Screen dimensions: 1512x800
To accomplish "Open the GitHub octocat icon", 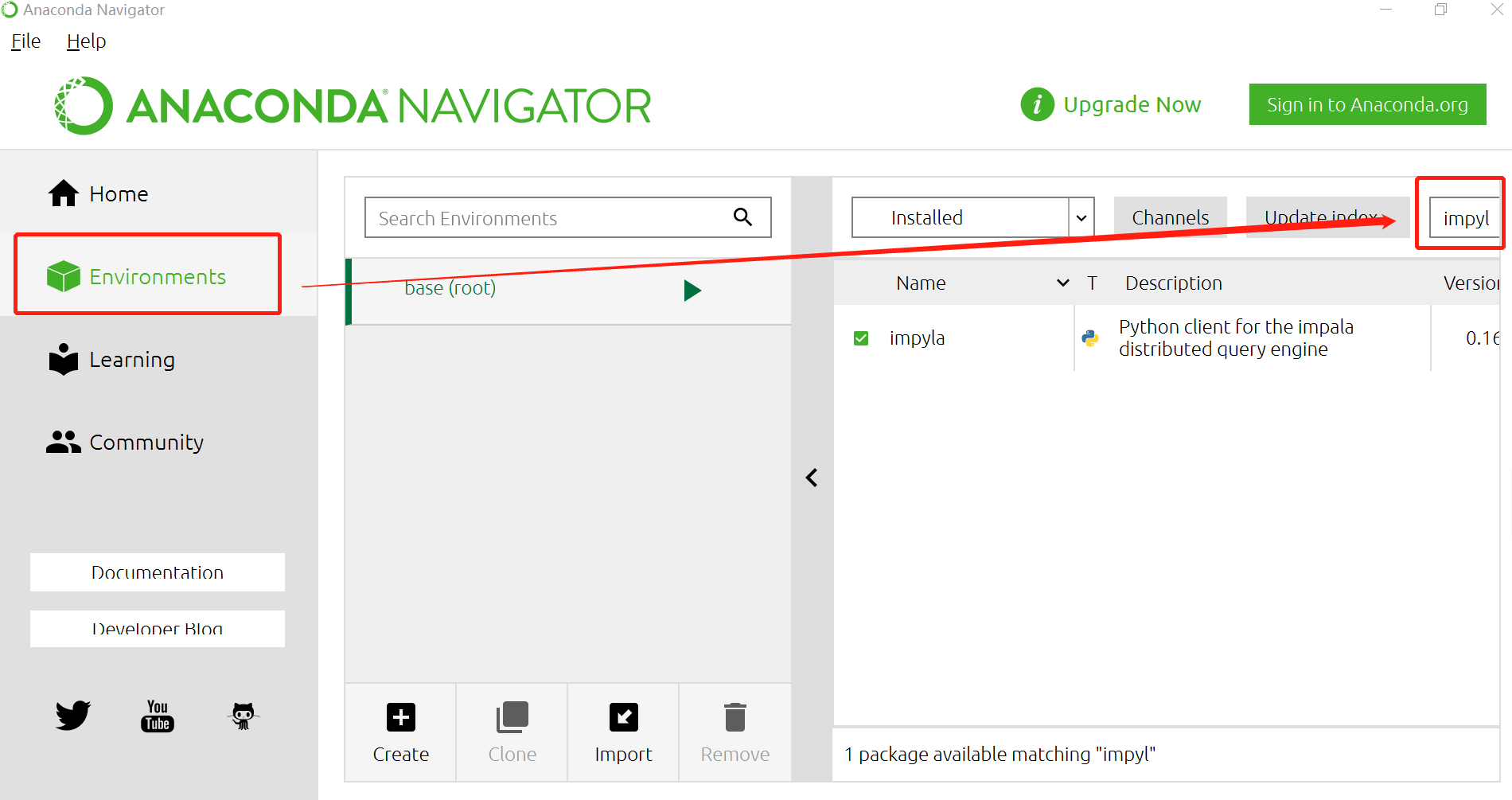I will (243, 715).
